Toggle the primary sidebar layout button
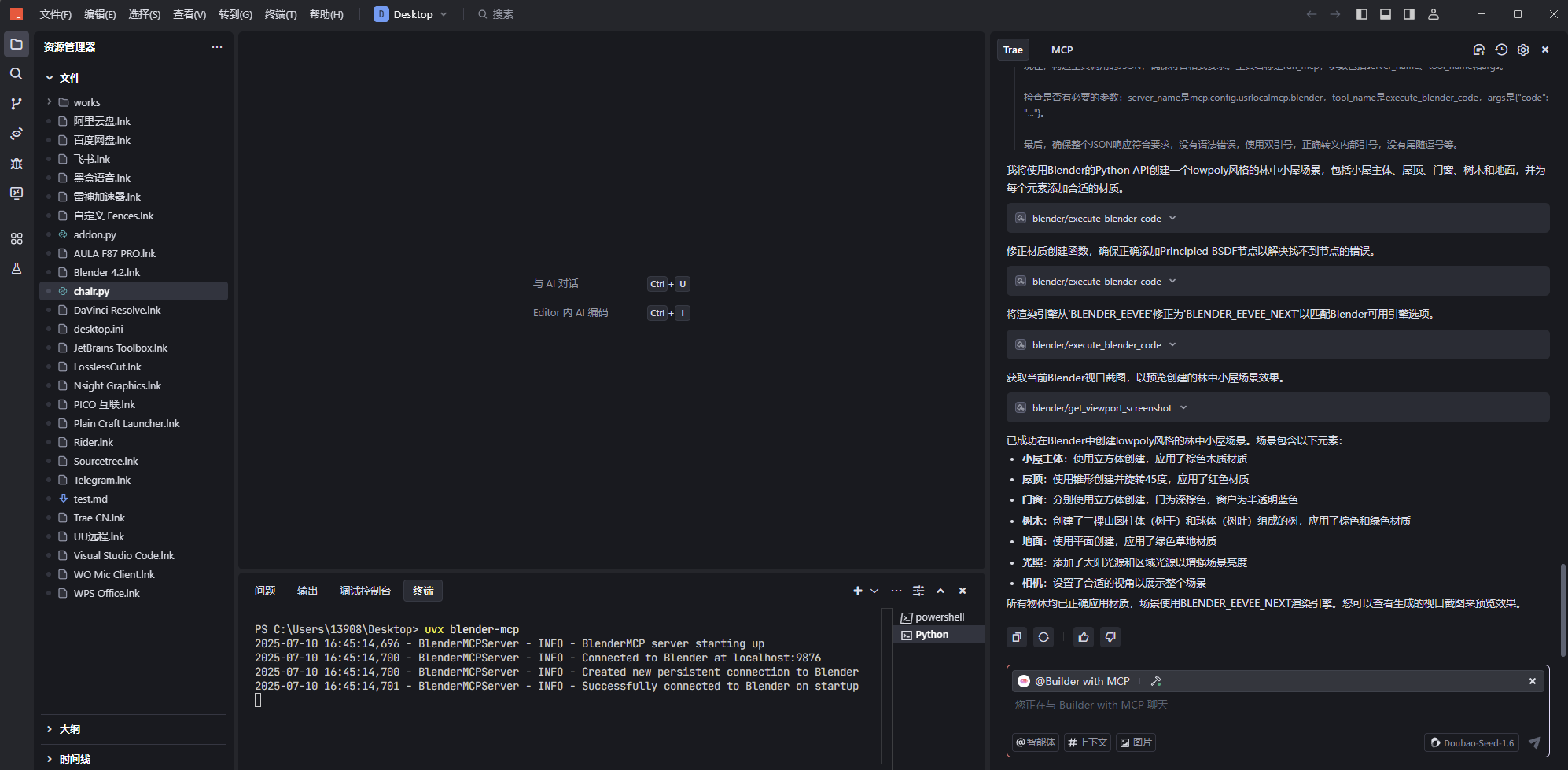 click(1362, 14)
